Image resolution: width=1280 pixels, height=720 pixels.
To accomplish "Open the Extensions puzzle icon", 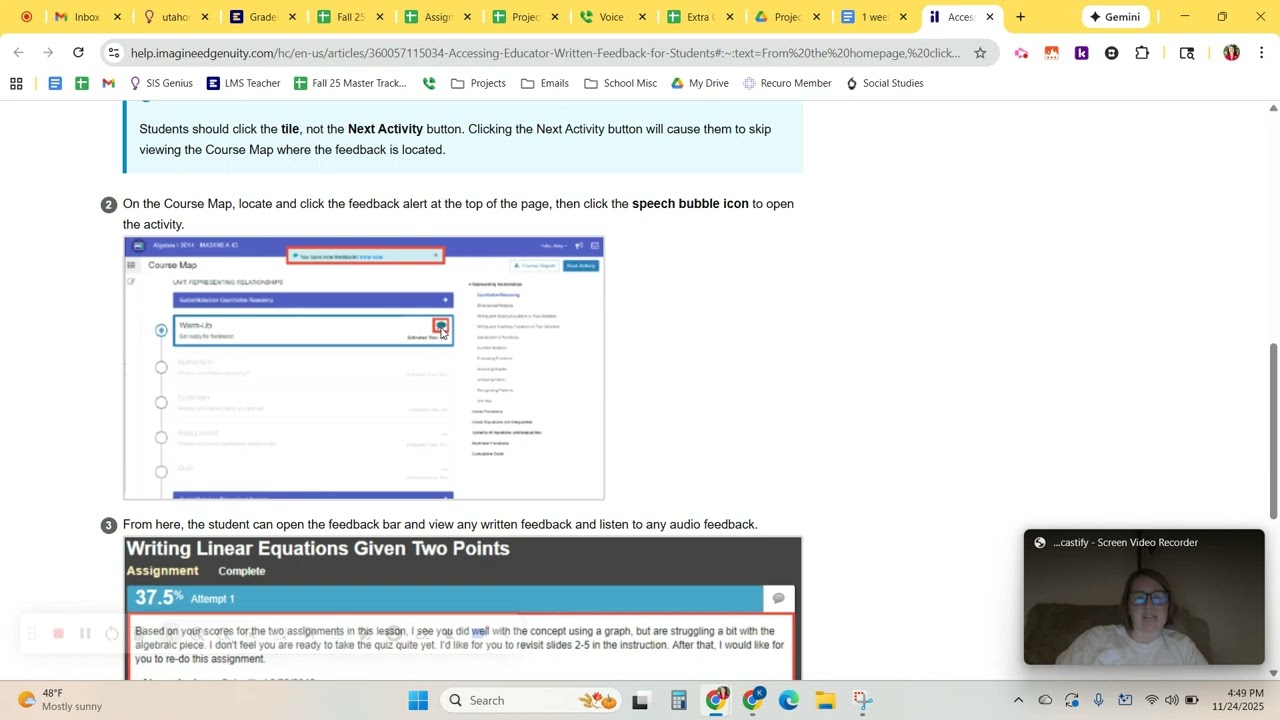I will click(x=1142, y=53).
